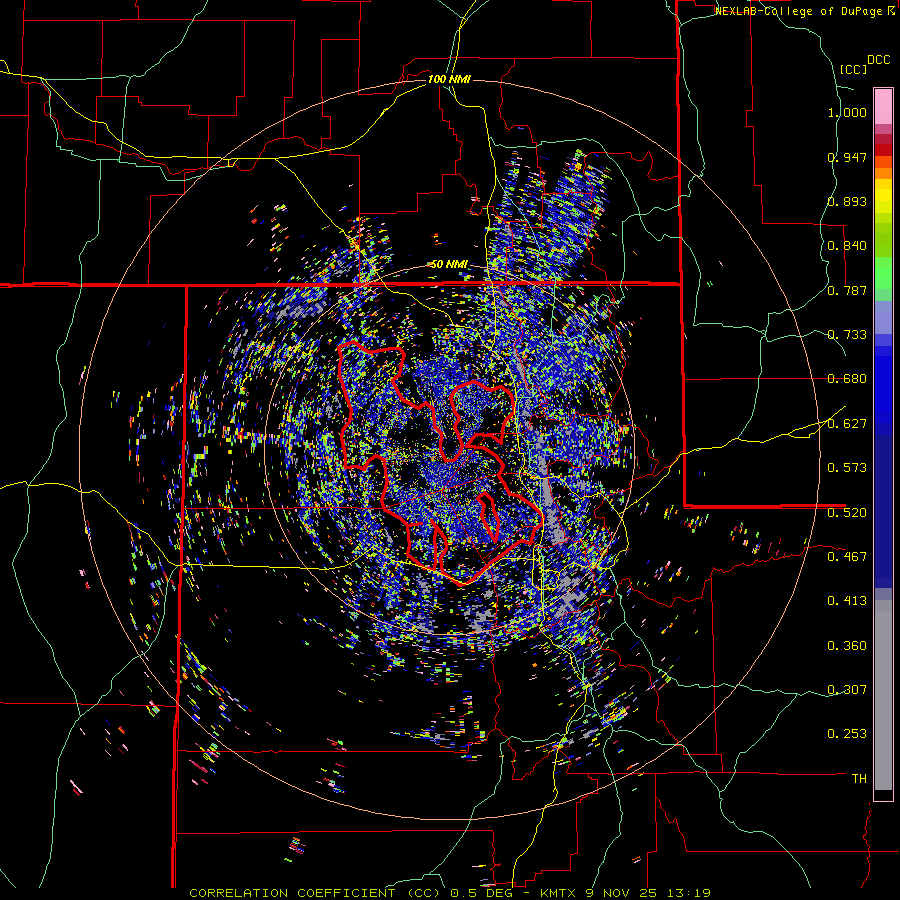This screenshot has width=900, height=900.
Task: Click the 0.627 scale value
Action: pos(847,424)
